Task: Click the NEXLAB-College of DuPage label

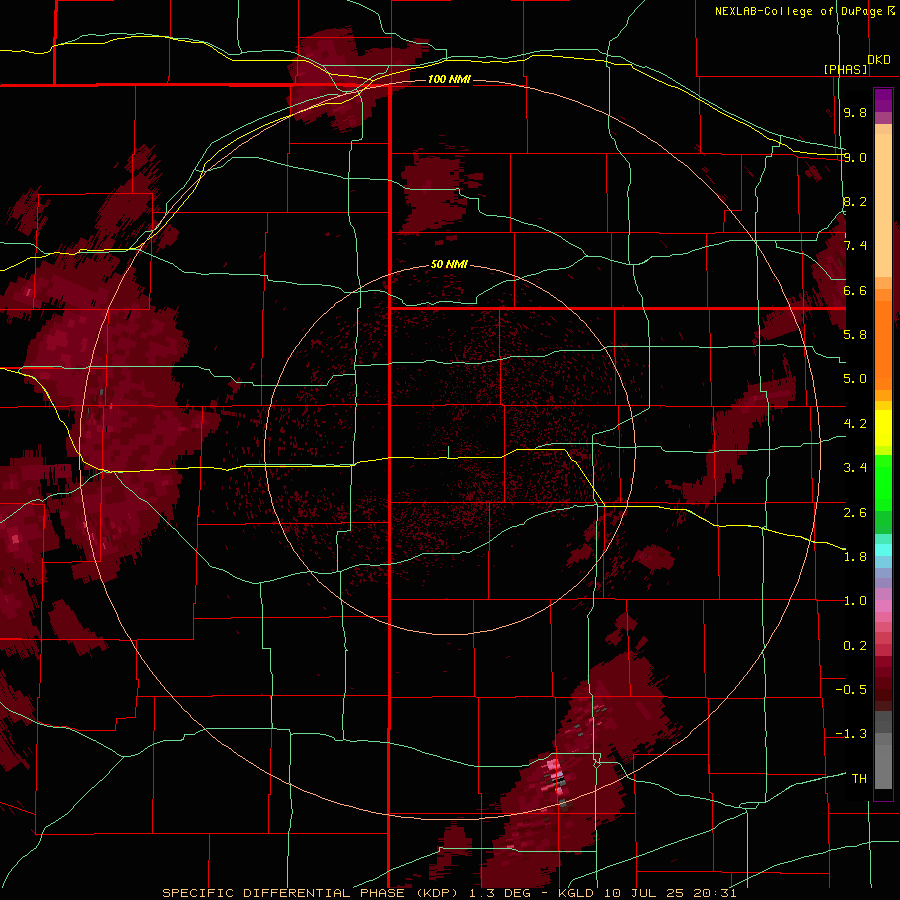Action: (800, 11)
